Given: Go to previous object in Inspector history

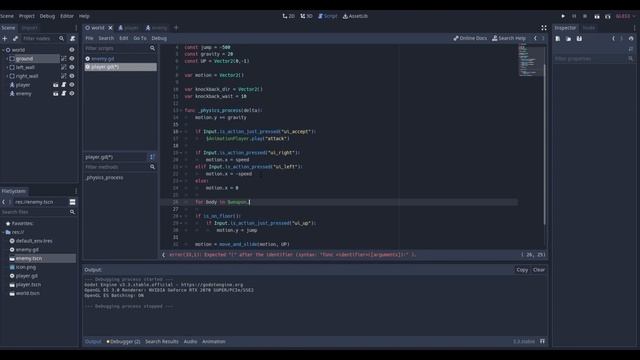Looking at the screenshot, I should [613, 38].
